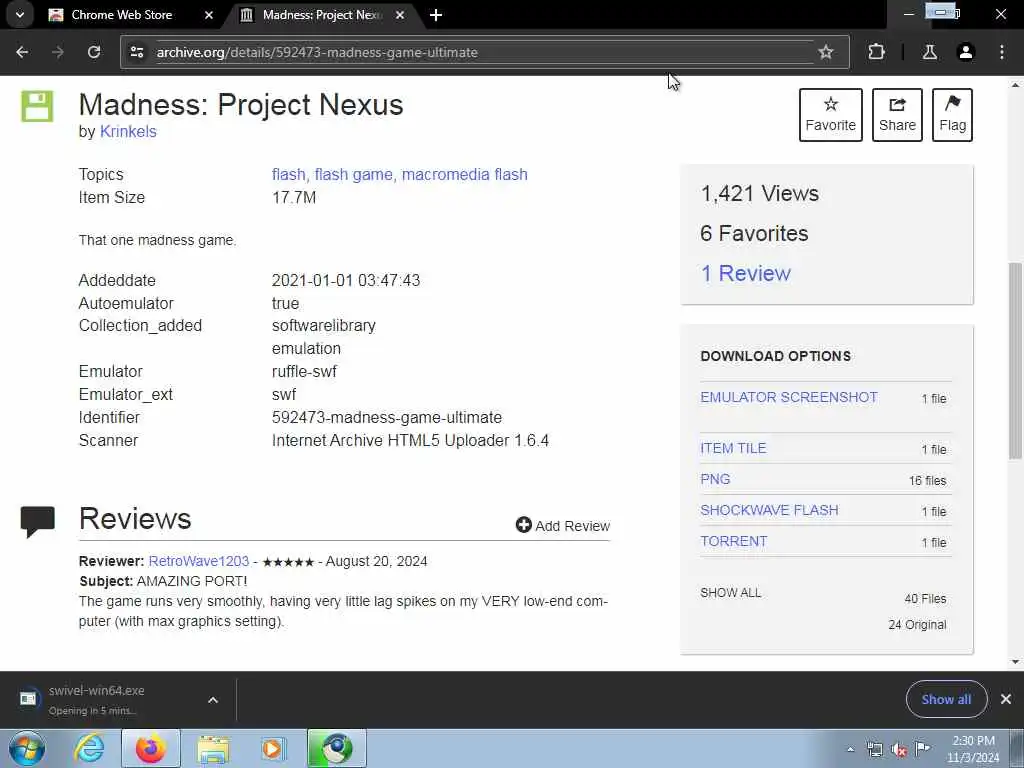This screenshot has width=1024, height=768.
Task: Download the TORRENT file
Action: [x=733, y=541]
